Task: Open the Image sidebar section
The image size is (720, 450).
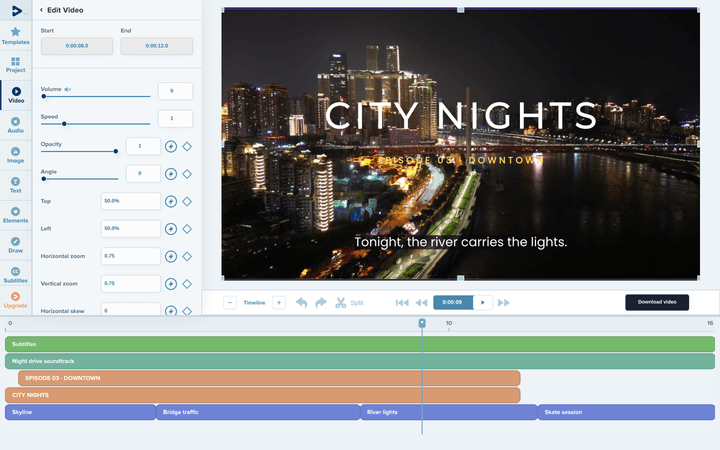Action: coord(16,155)
